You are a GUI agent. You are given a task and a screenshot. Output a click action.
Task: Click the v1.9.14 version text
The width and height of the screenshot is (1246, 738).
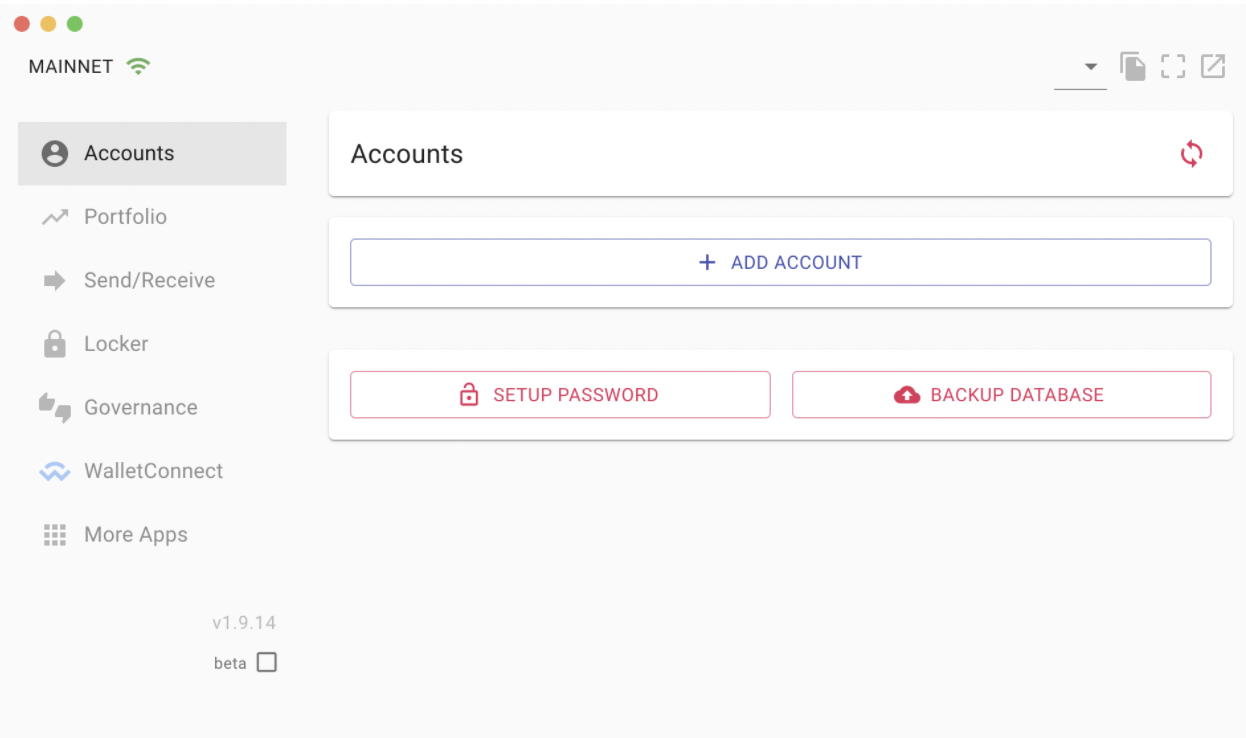244,623
